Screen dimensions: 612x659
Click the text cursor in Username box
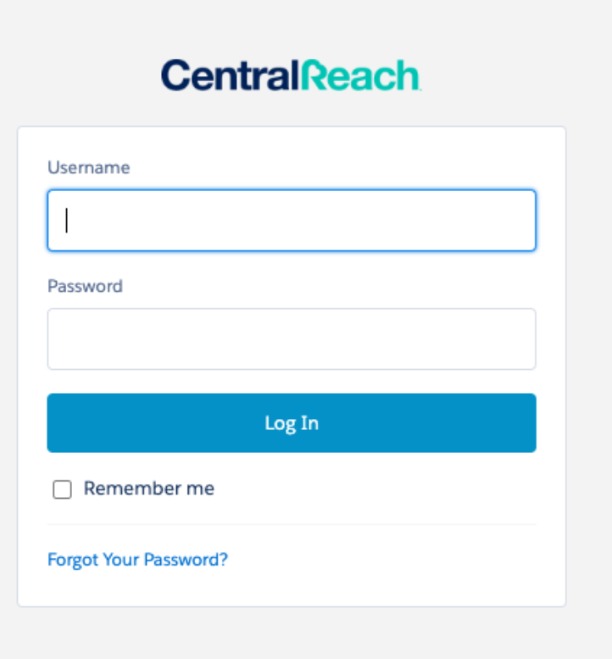point(67,220)
